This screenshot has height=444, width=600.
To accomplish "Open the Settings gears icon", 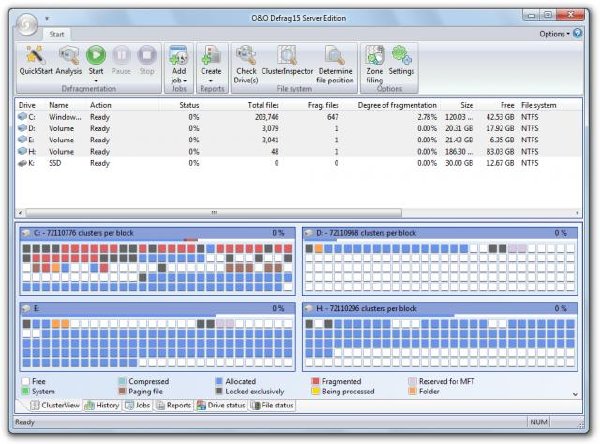I will coord(401,56).
